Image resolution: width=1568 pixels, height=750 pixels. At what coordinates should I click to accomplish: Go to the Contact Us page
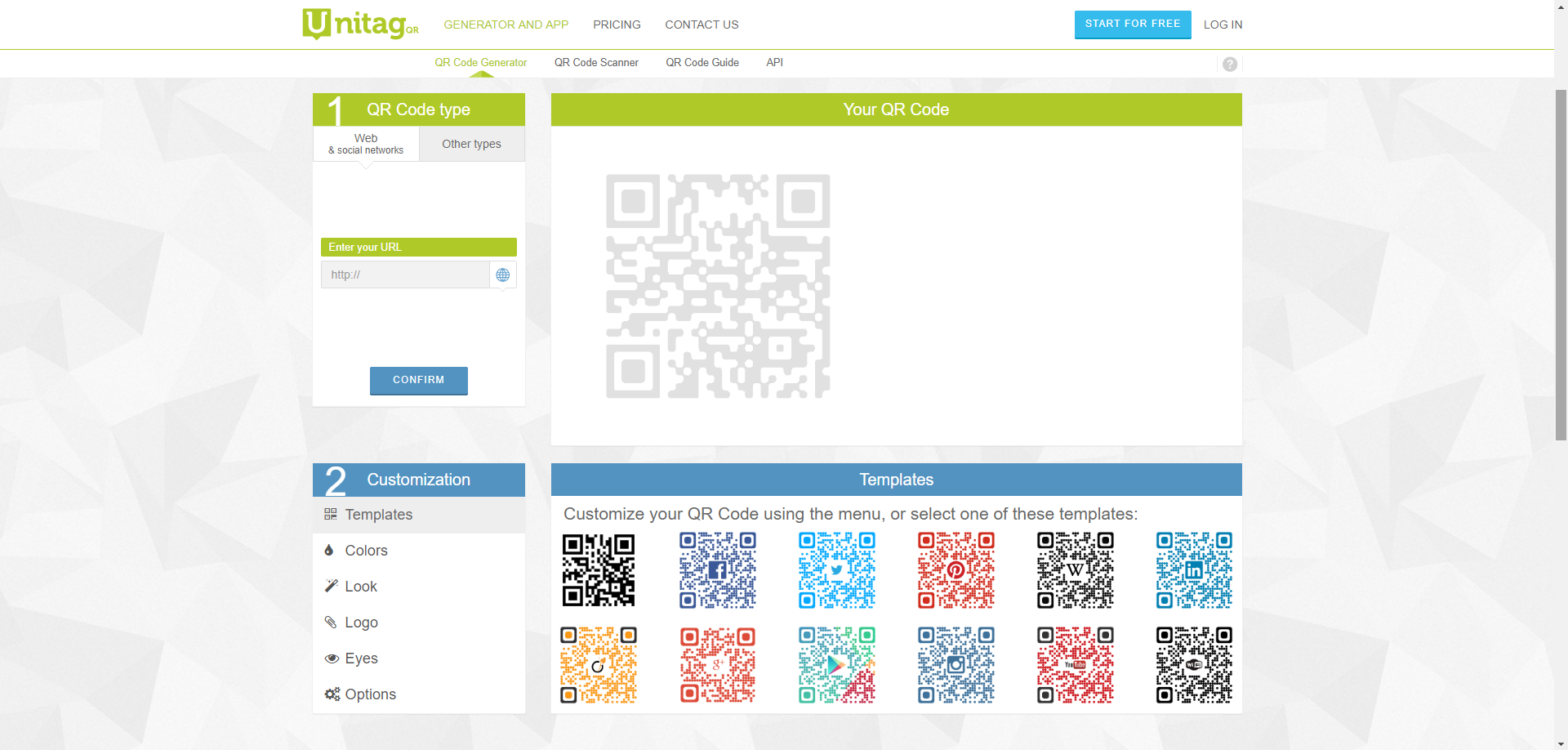(x=702, y=25)
